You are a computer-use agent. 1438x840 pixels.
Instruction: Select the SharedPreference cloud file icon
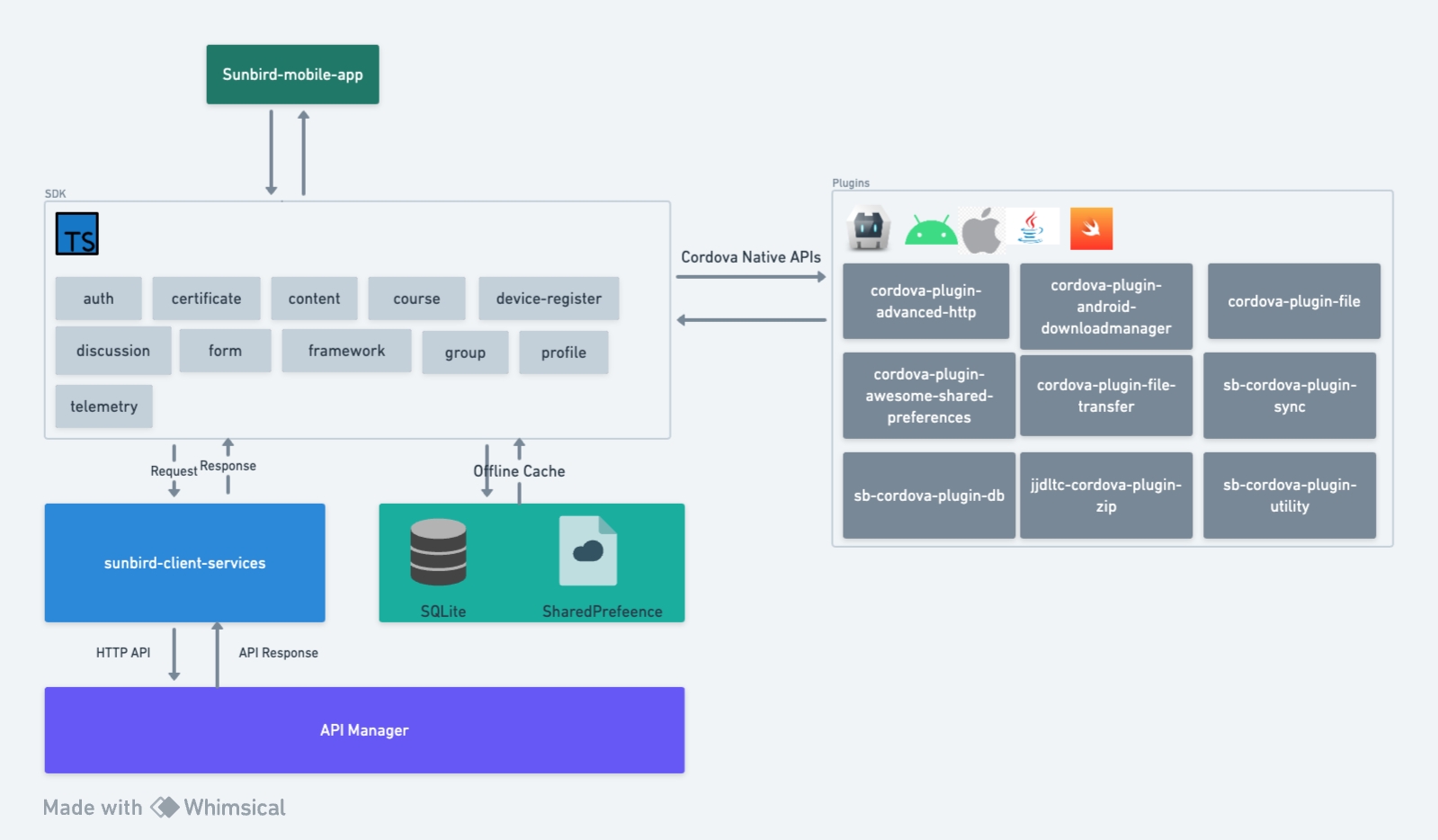588,550
